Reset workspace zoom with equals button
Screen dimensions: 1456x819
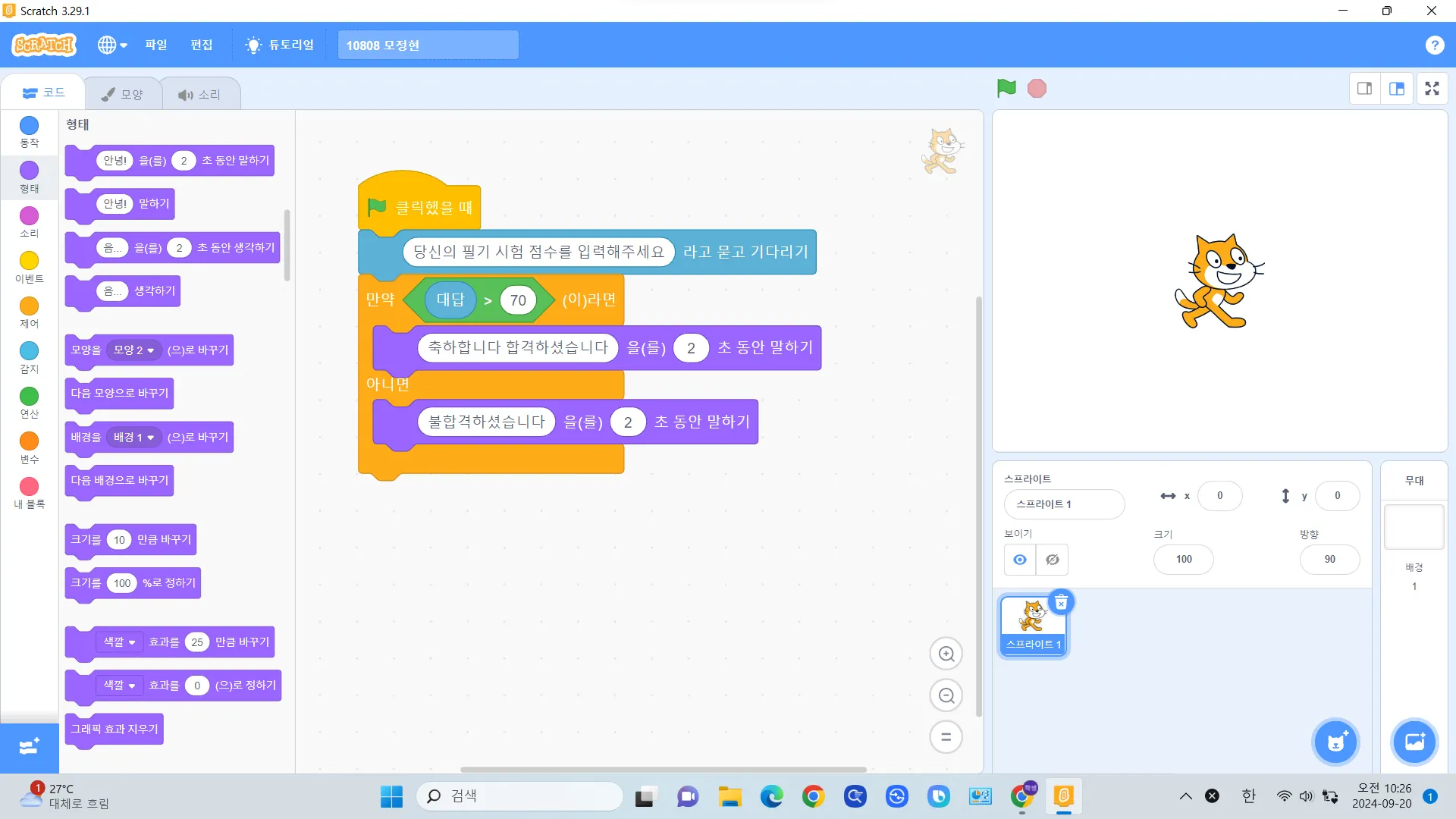pyautogui.click(x=946, y=737)
